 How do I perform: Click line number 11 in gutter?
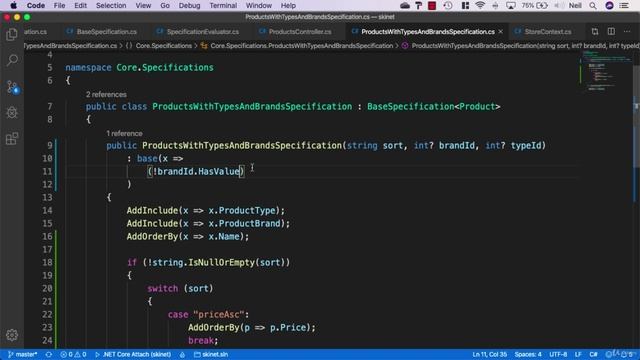[x=47, y=171]
